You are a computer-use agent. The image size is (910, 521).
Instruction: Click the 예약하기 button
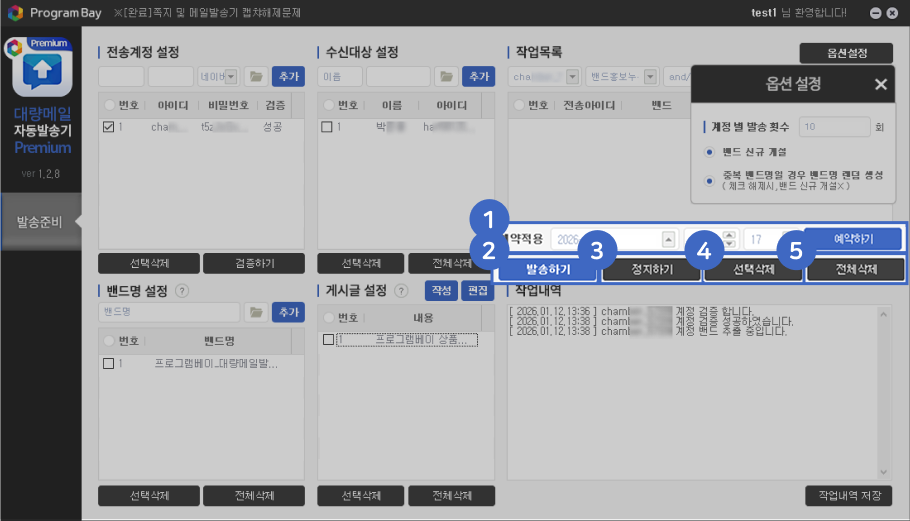point(853,240)
